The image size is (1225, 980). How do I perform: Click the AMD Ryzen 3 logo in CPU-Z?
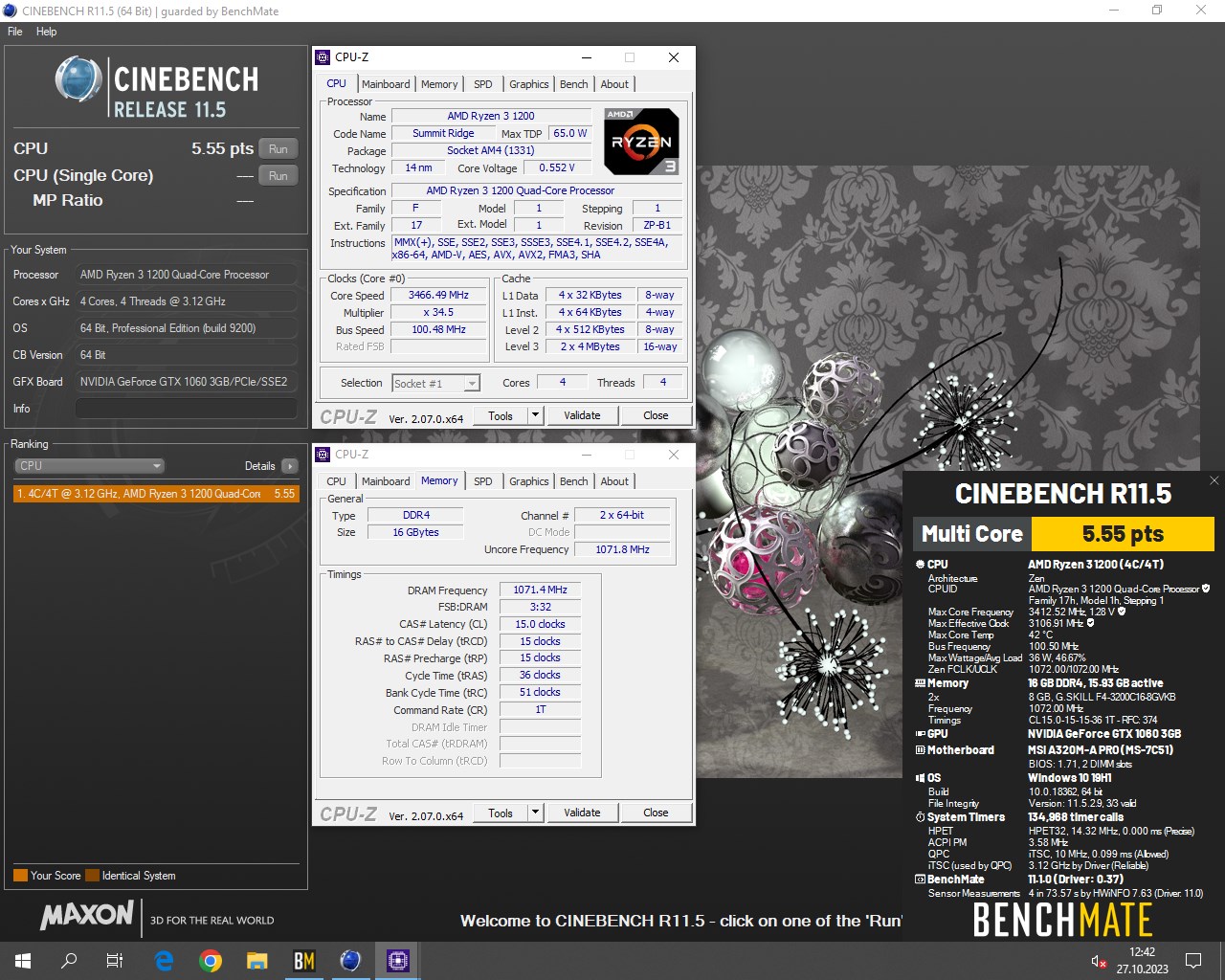click(641, 142)
